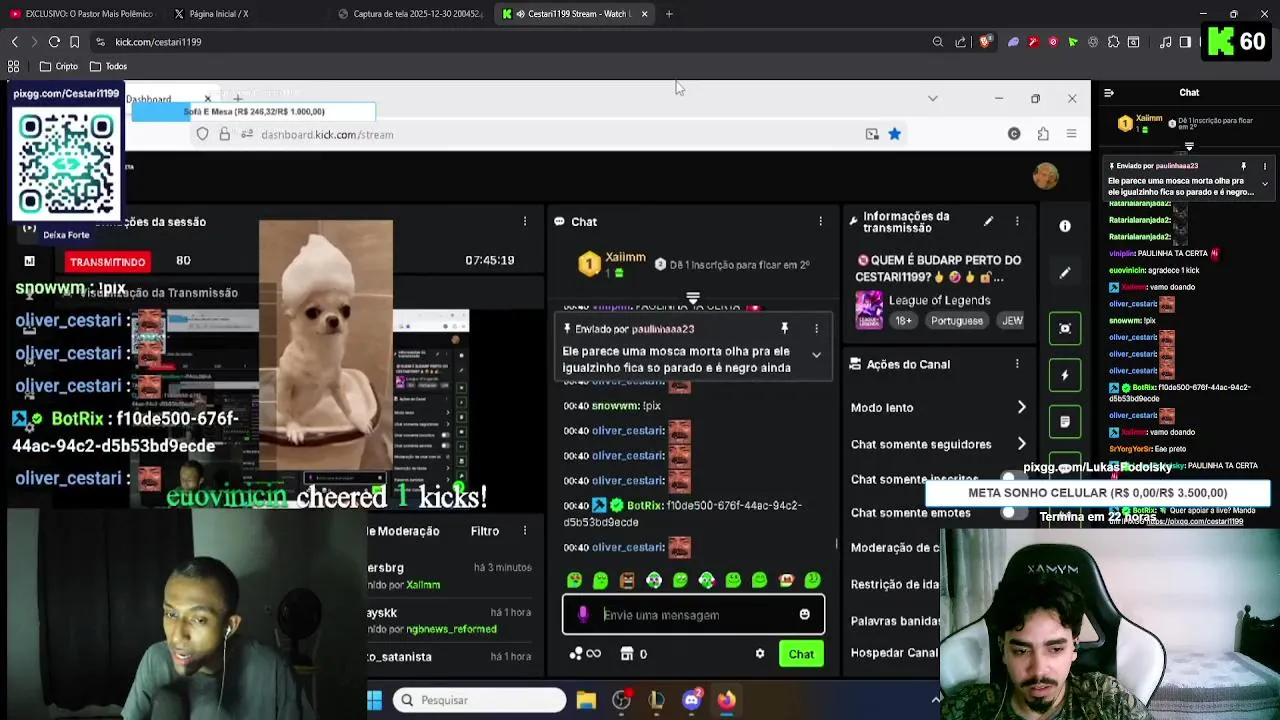Open Firefox hamburger menu

coord(1071,134)
